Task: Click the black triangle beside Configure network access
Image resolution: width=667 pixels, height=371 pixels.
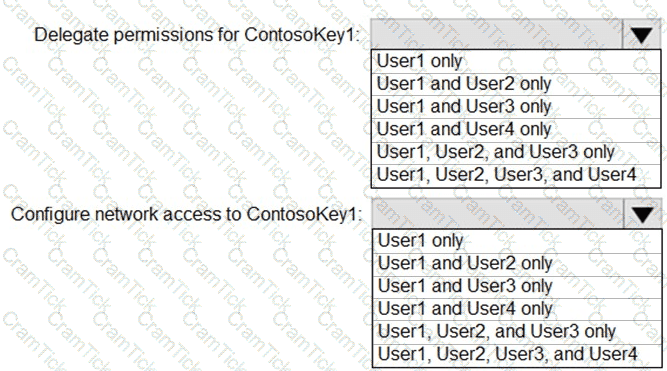Action: 642,215
